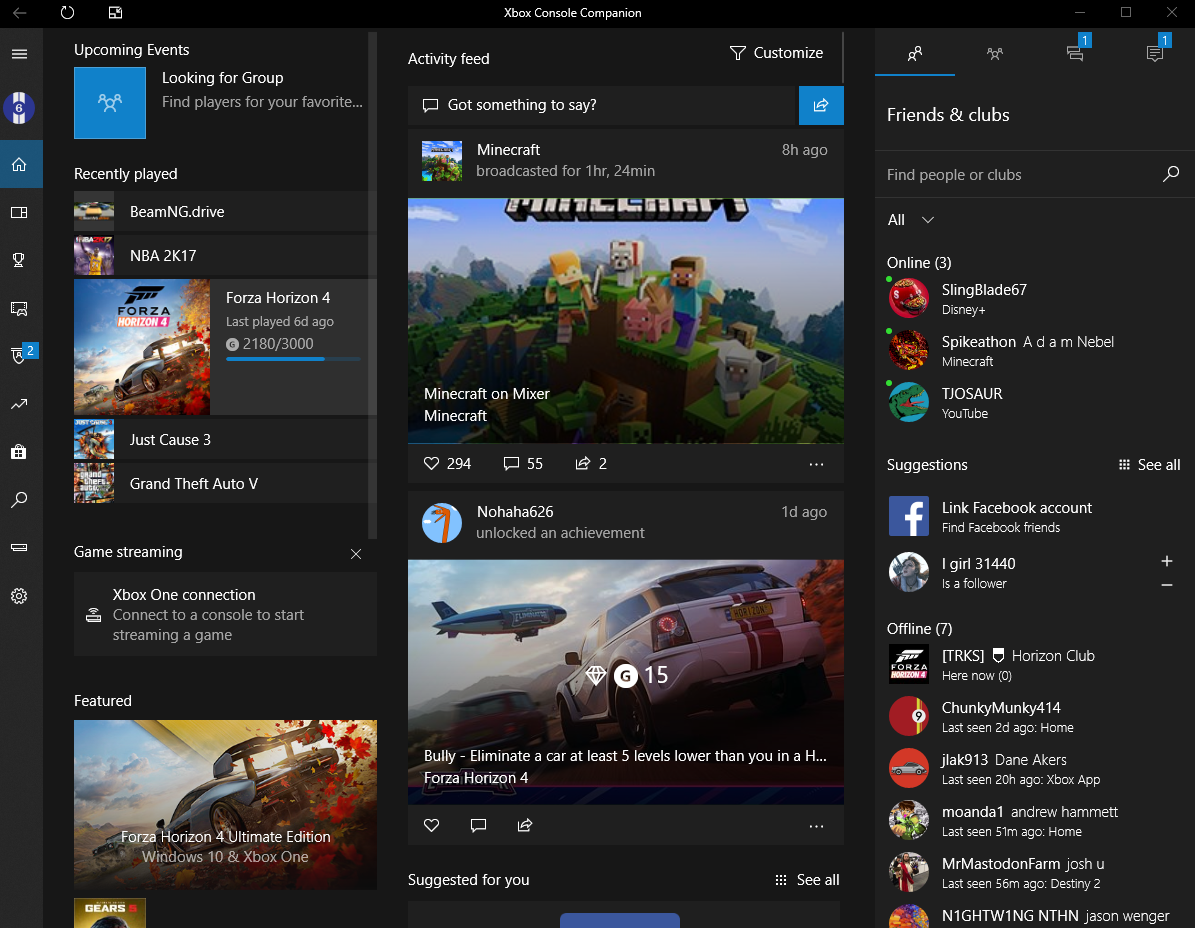Image resolution: width=1195 pixels, height=928 pixels.
Task: Click the share button beside status box
Action: click(821, 105)
